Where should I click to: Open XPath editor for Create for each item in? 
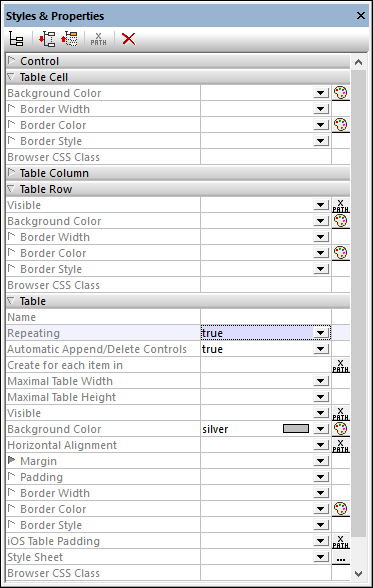[340, 365]
